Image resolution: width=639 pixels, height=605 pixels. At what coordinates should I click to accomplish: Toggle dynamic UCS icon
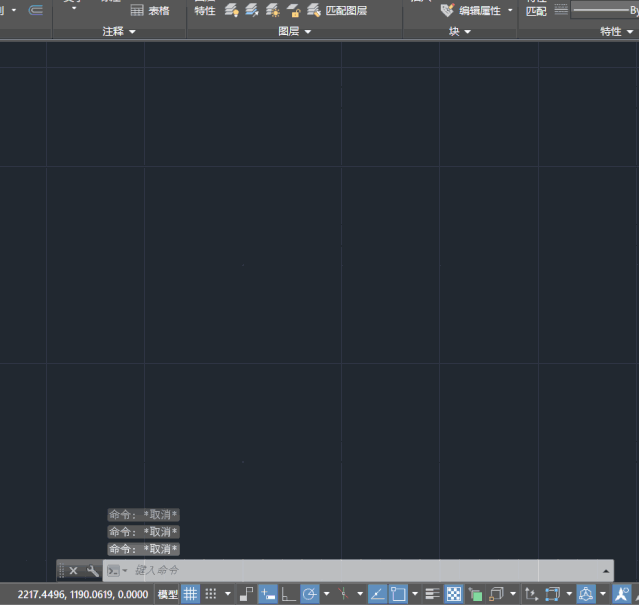click(531, 594)
